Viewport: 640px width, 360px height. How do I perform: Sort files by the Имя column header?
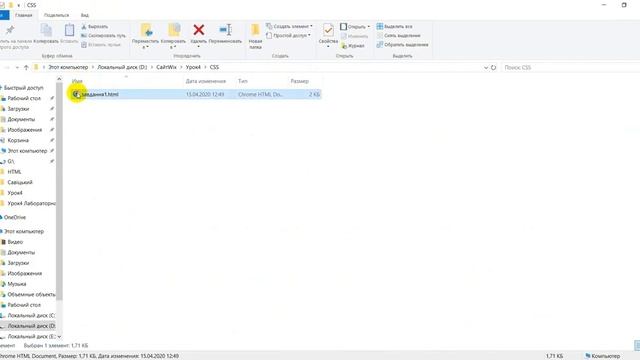point(77,81)
